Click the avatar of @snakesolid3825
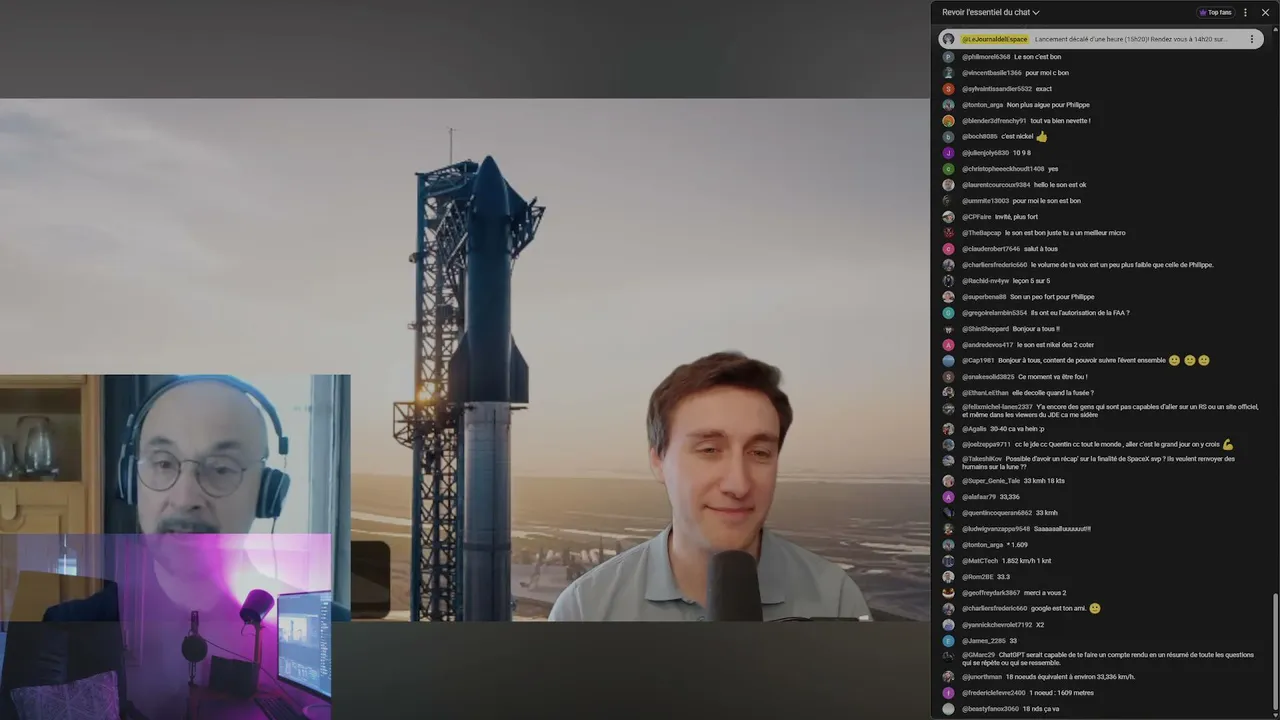Viewport: 1280px width, 720px height. [x=948, y=377]
